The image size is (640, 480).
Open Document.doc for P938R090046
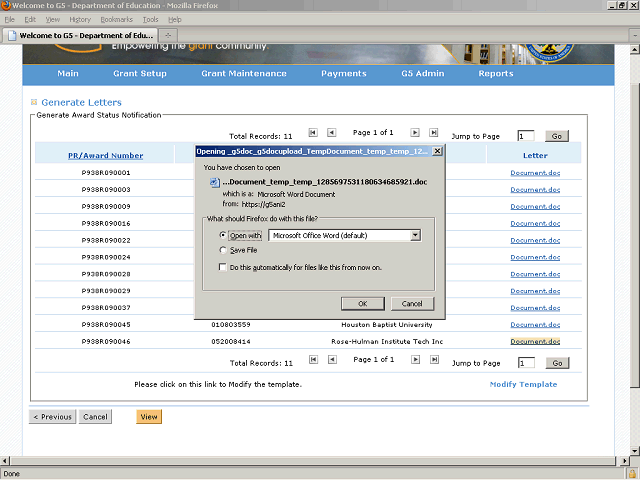(535, 342)
